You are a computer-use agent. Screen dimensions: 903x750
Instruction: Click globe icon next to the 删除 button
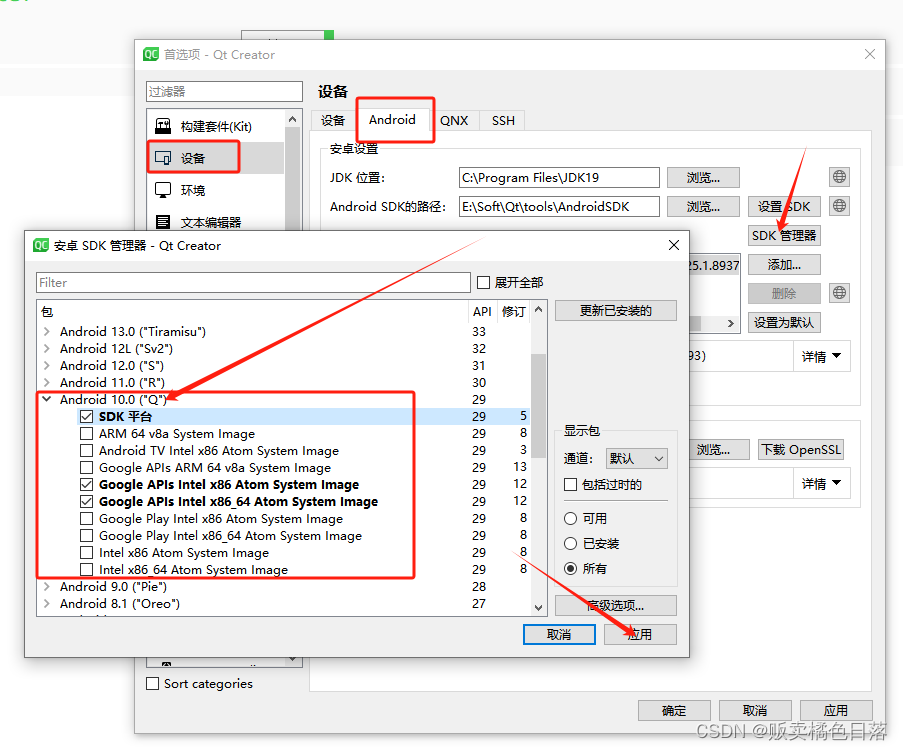click(838, 293)
